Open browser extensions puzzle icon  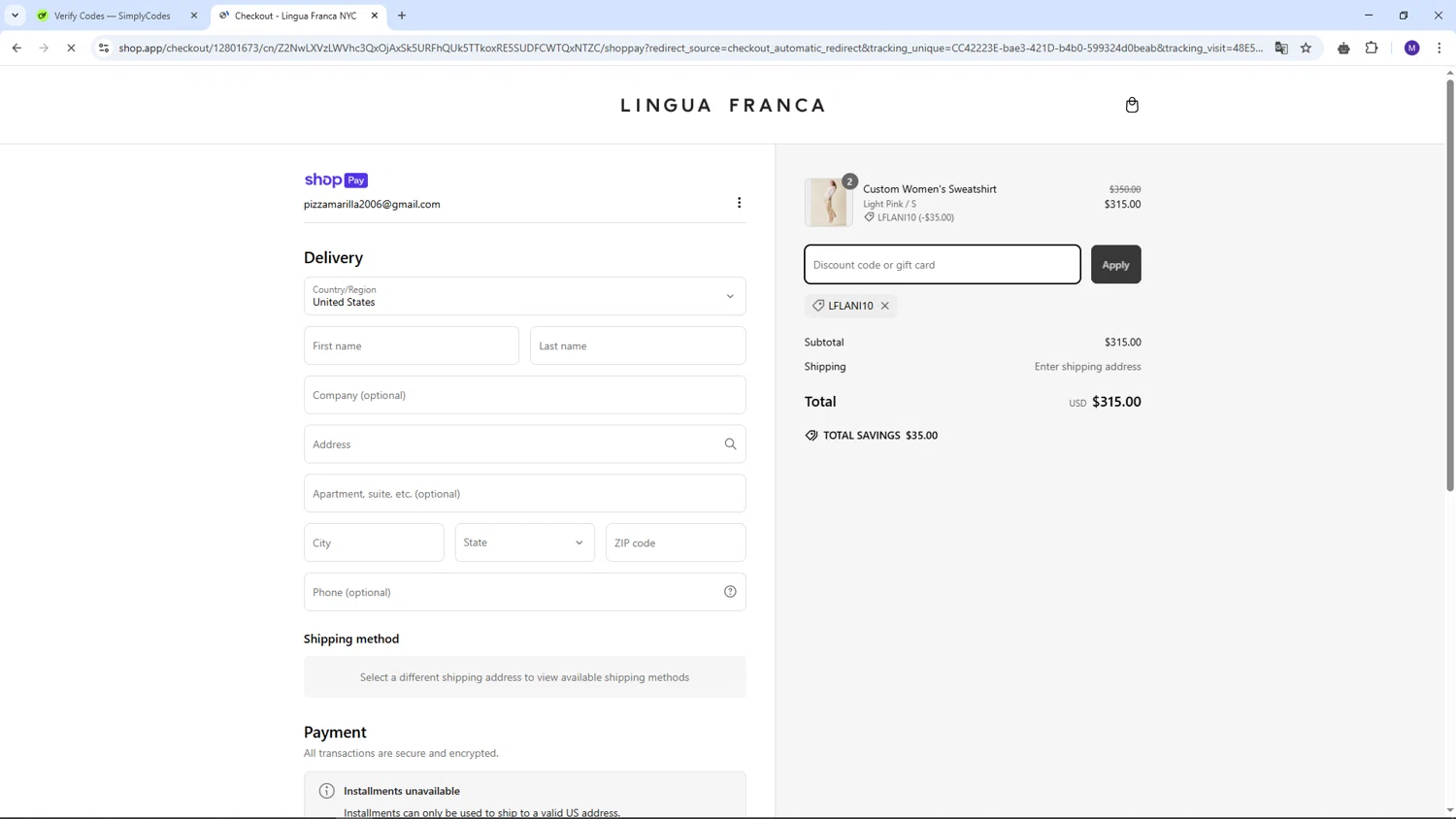1372,48
